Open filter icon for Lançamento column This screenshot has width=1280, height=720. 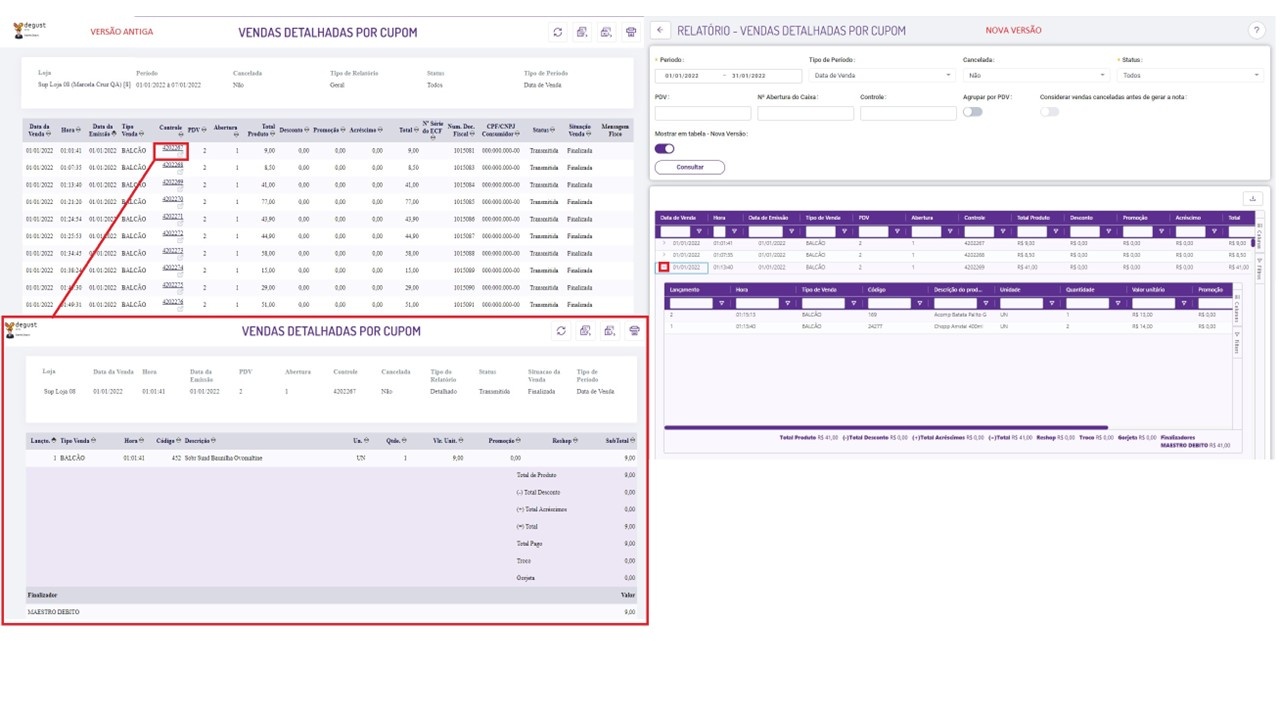tap(722, 303)
